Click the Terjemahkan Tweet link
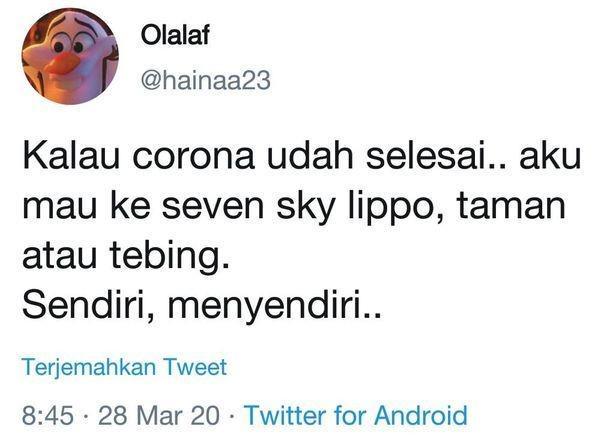This screenshot has height=444, width=600. click(x=125, y=366)
